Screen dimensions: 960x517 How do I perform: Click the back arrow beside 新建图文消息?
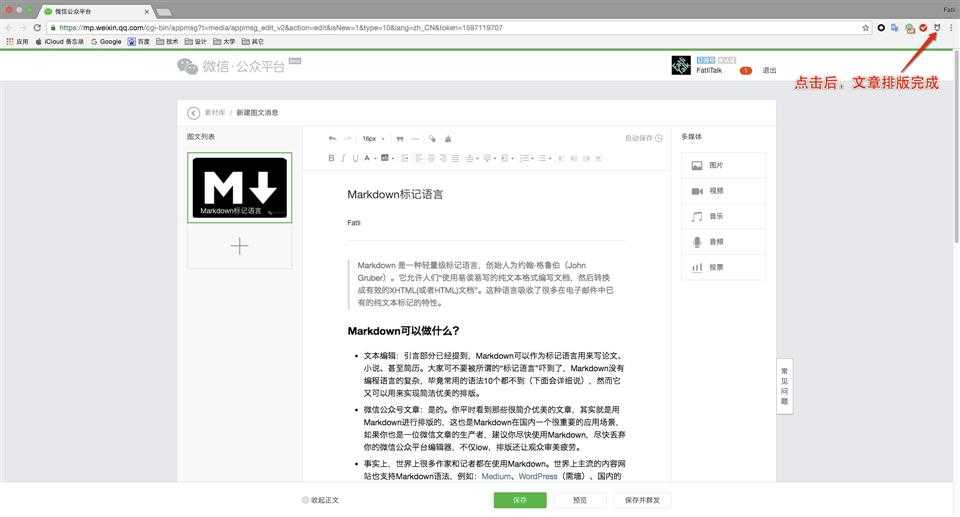[193, 113]
